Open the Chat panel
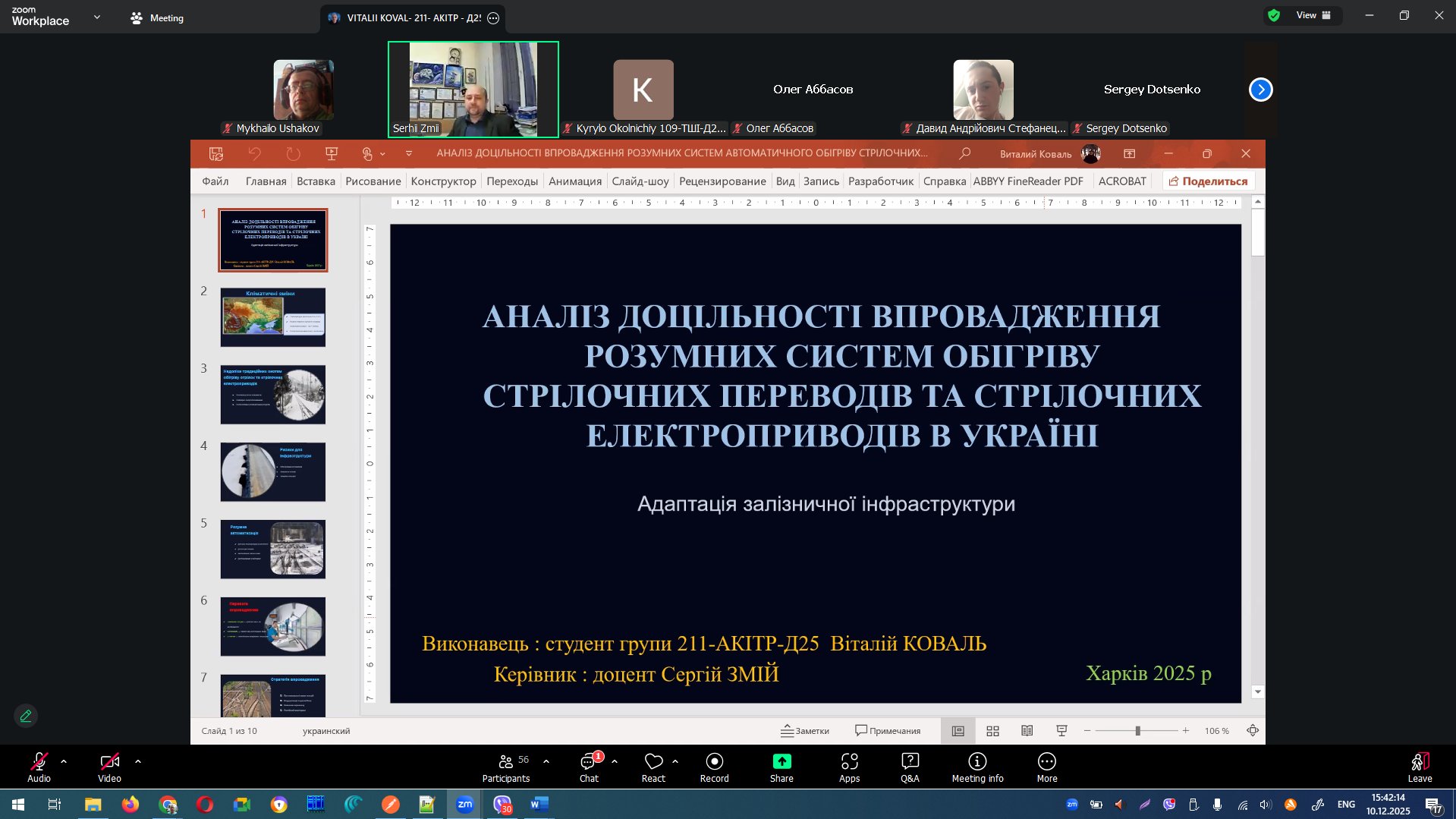This screenshot has height=819, width=1456. click(589, 767)
